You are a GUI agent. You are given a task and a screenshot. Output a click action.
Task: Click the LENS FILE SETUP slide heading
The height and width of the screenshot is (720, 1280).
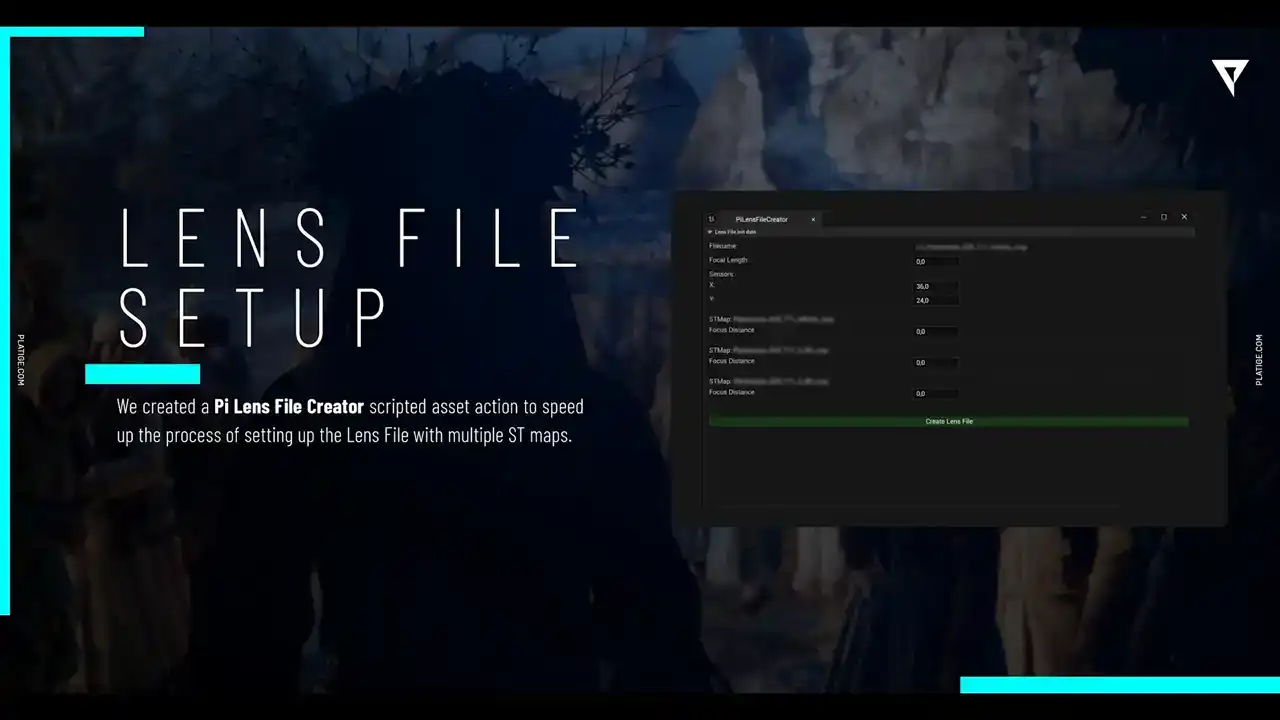coord(350,275)
